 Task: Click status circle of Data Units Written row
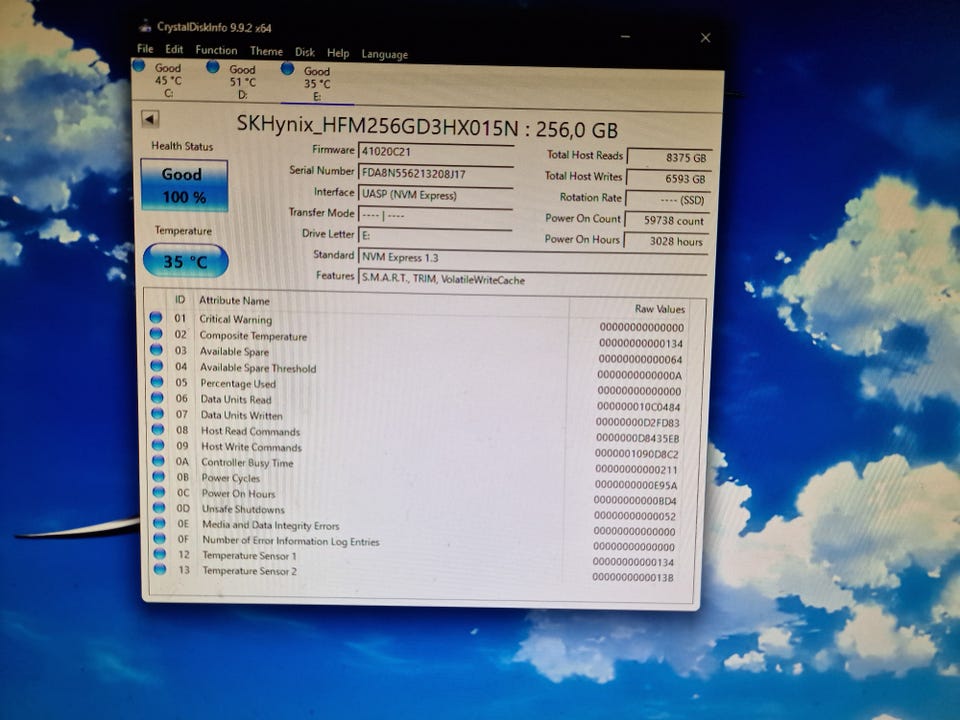[x=158, y=413]
